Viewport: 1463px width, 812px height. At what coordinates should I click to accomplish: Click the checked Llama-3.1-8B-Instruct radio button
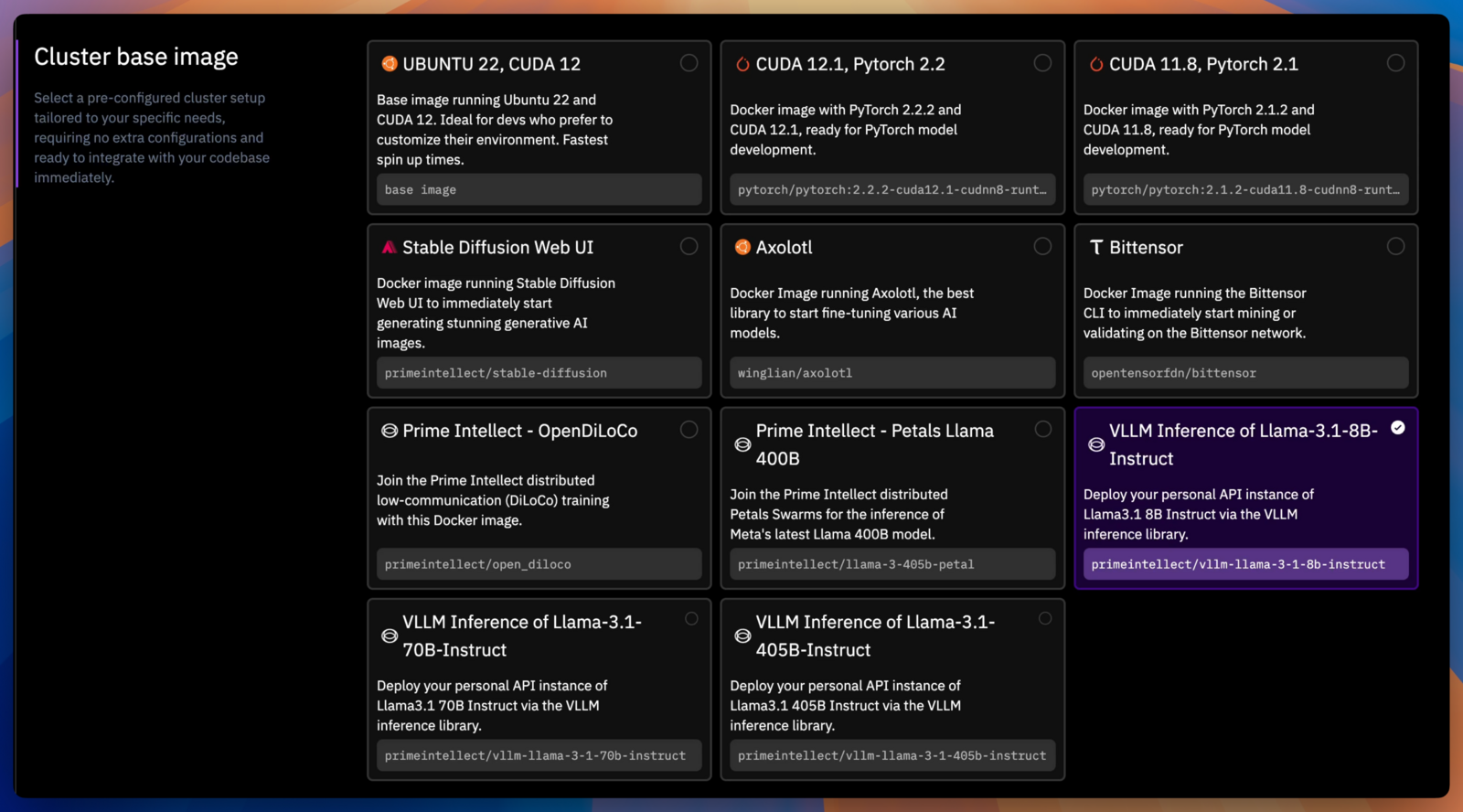(x=1398, y=428)
